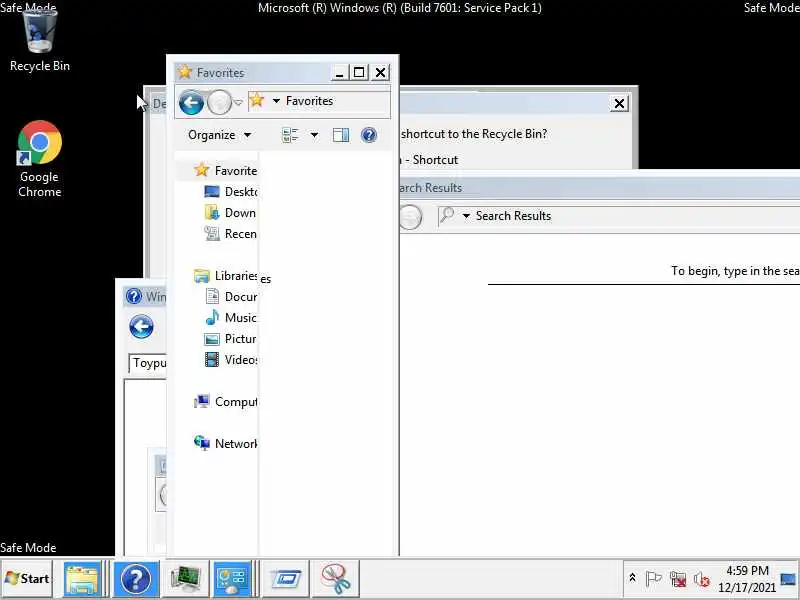Open Videos library
800x600 pixels.
click(x=231, y=360)
